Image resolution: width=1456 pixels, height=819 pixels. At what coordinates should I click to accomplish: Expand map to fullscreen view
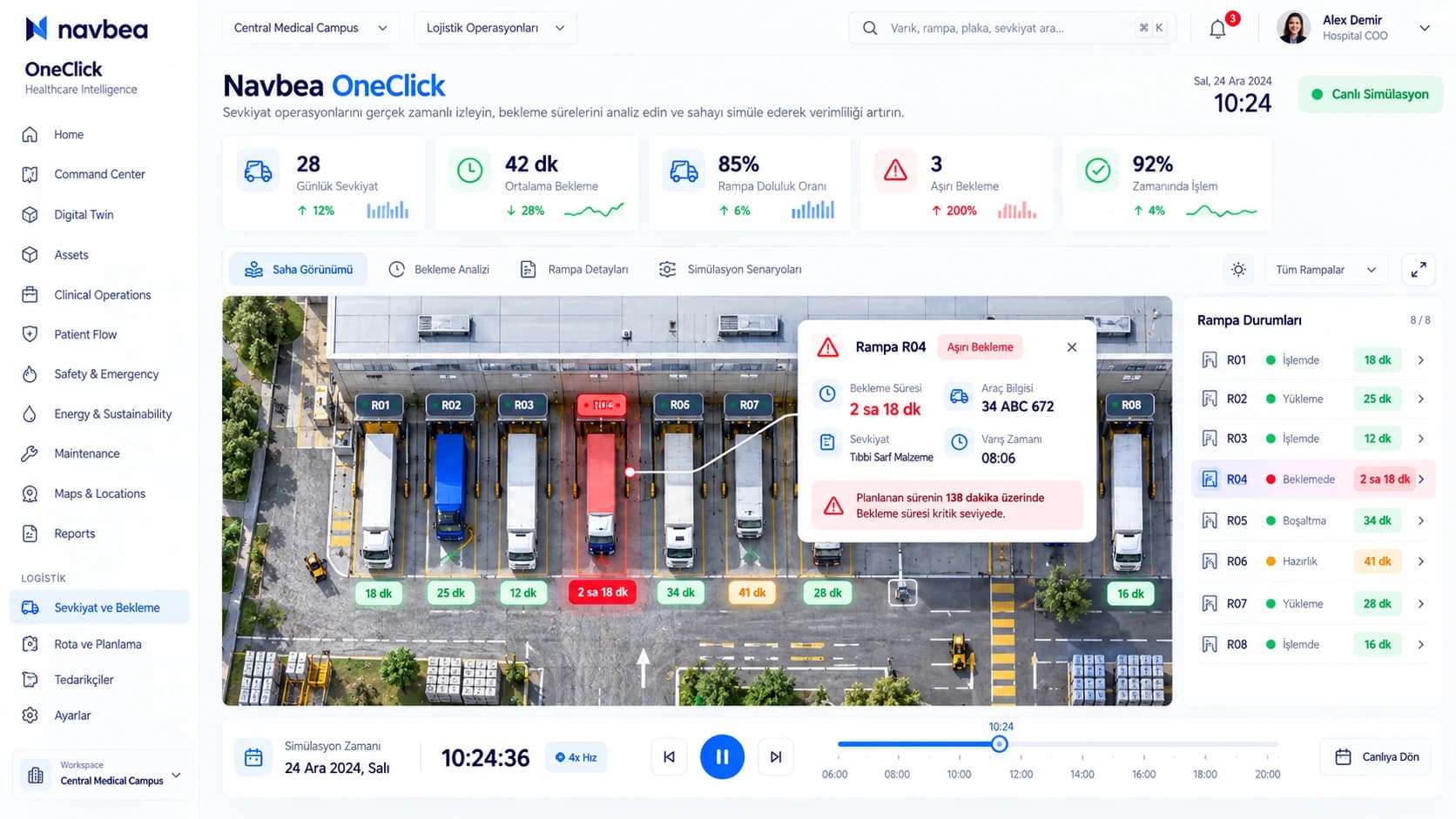[x=1419, y=270]
